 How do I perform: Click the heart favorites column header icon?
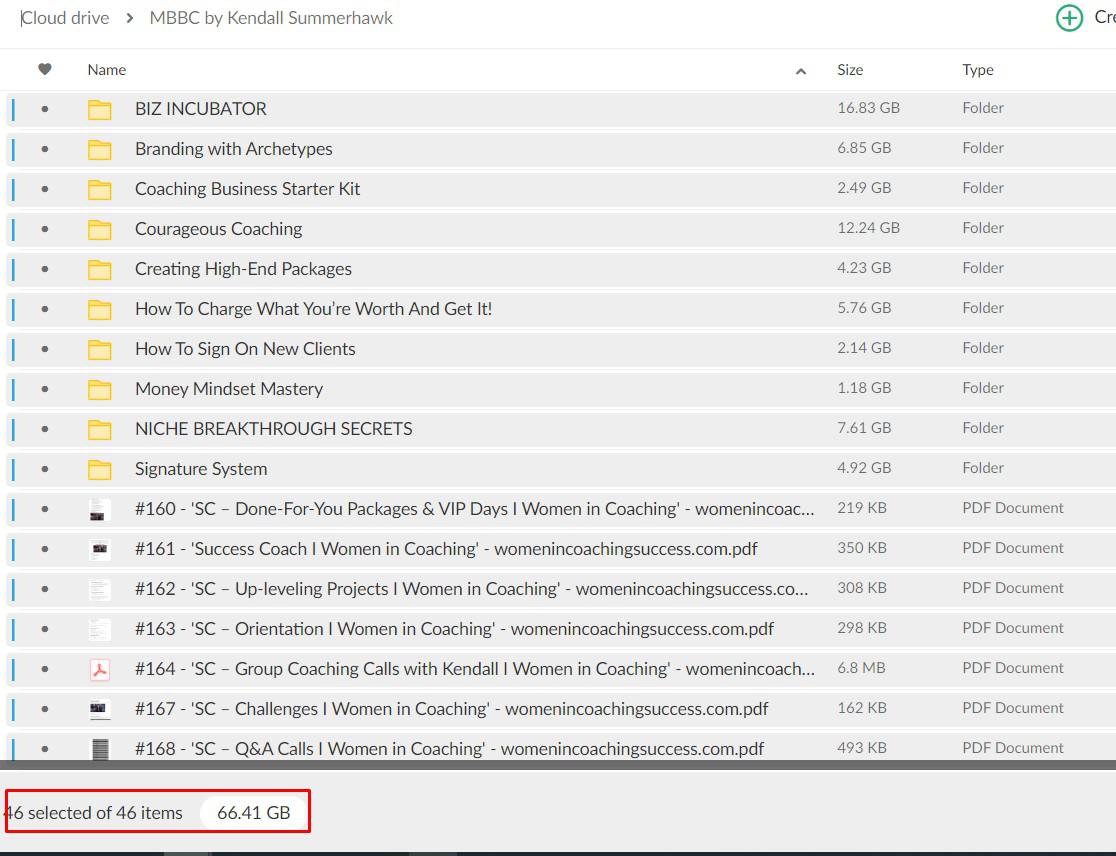point(44,70)
